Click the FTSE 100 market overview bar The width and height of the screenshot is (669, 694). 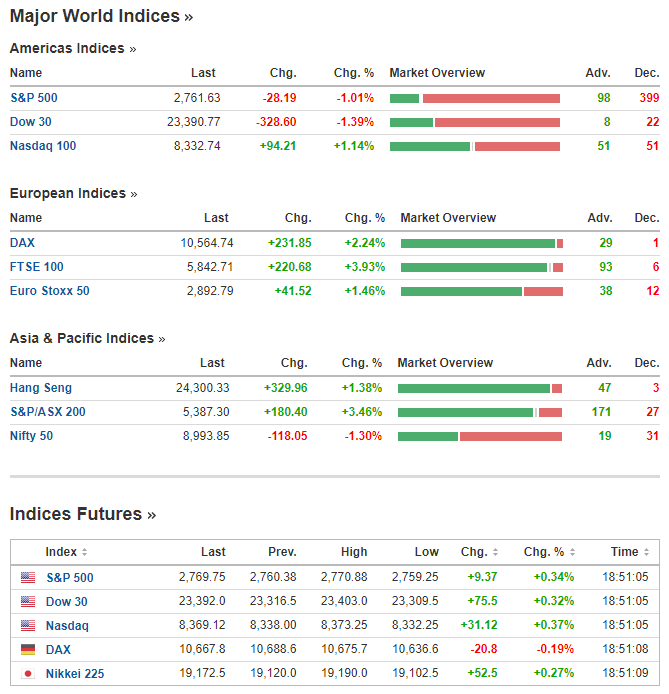point(482,267)
